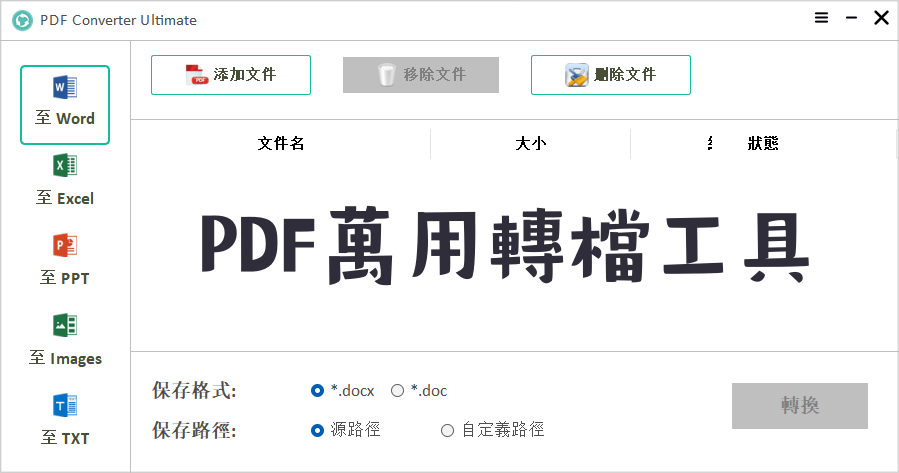This screenshot has height=473, width=899.
Task: Click the 保存格式 label
Action: pos(194,390)
